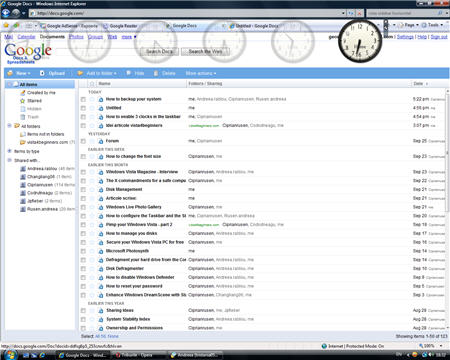Check the box for Windows Live Photo Gallery

(x=83, y=207)
